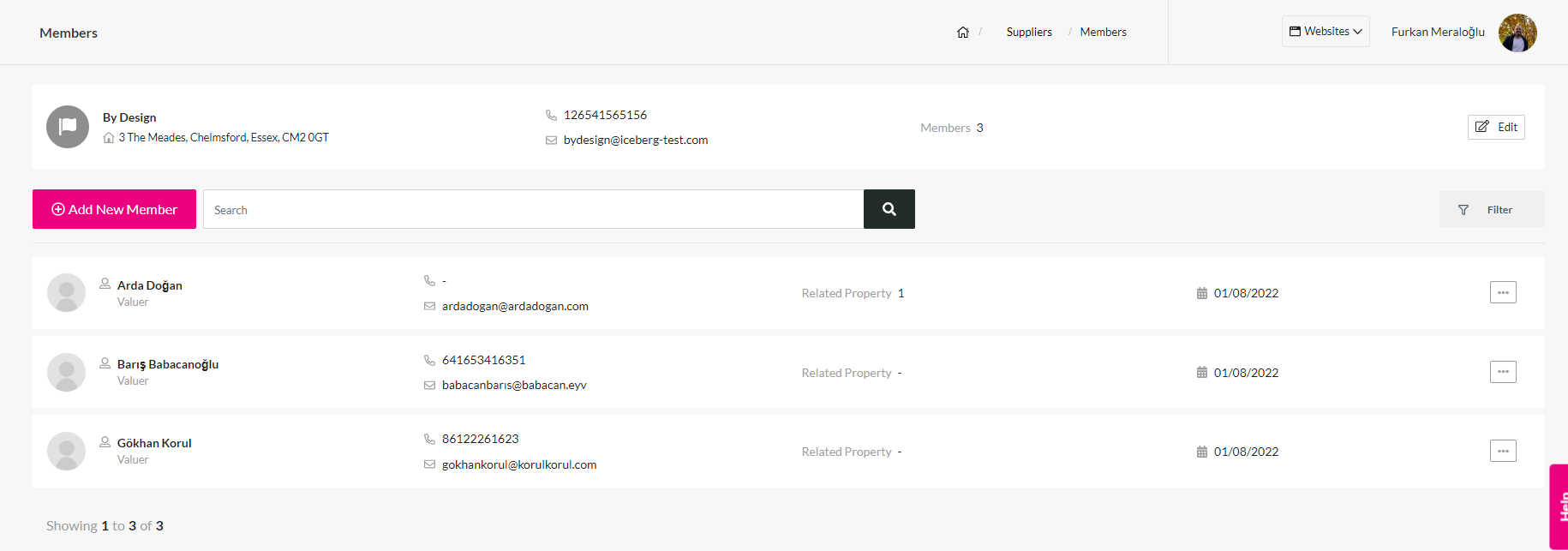Expand the Websites dropdown

point(1326,31)
